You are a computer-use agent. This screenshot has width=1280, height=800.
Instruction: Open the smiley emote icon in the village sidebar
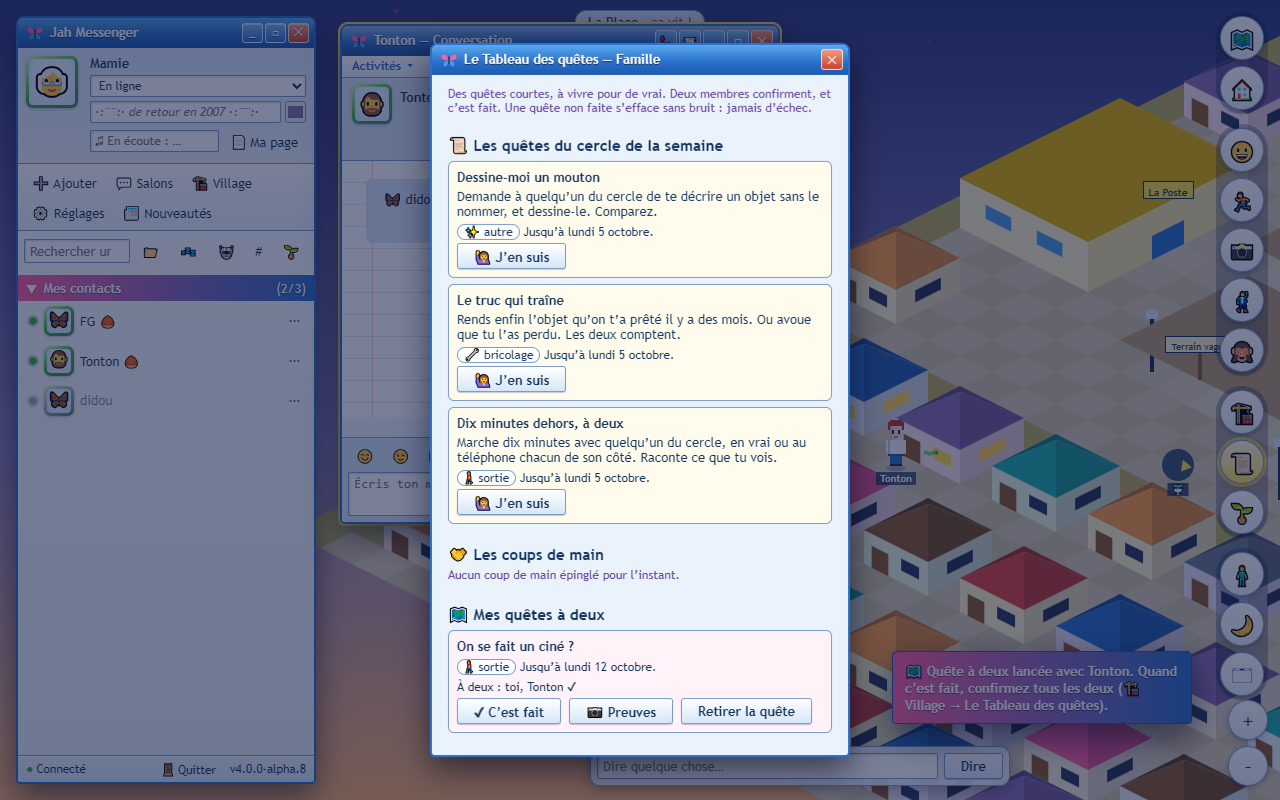point(1241,151)
